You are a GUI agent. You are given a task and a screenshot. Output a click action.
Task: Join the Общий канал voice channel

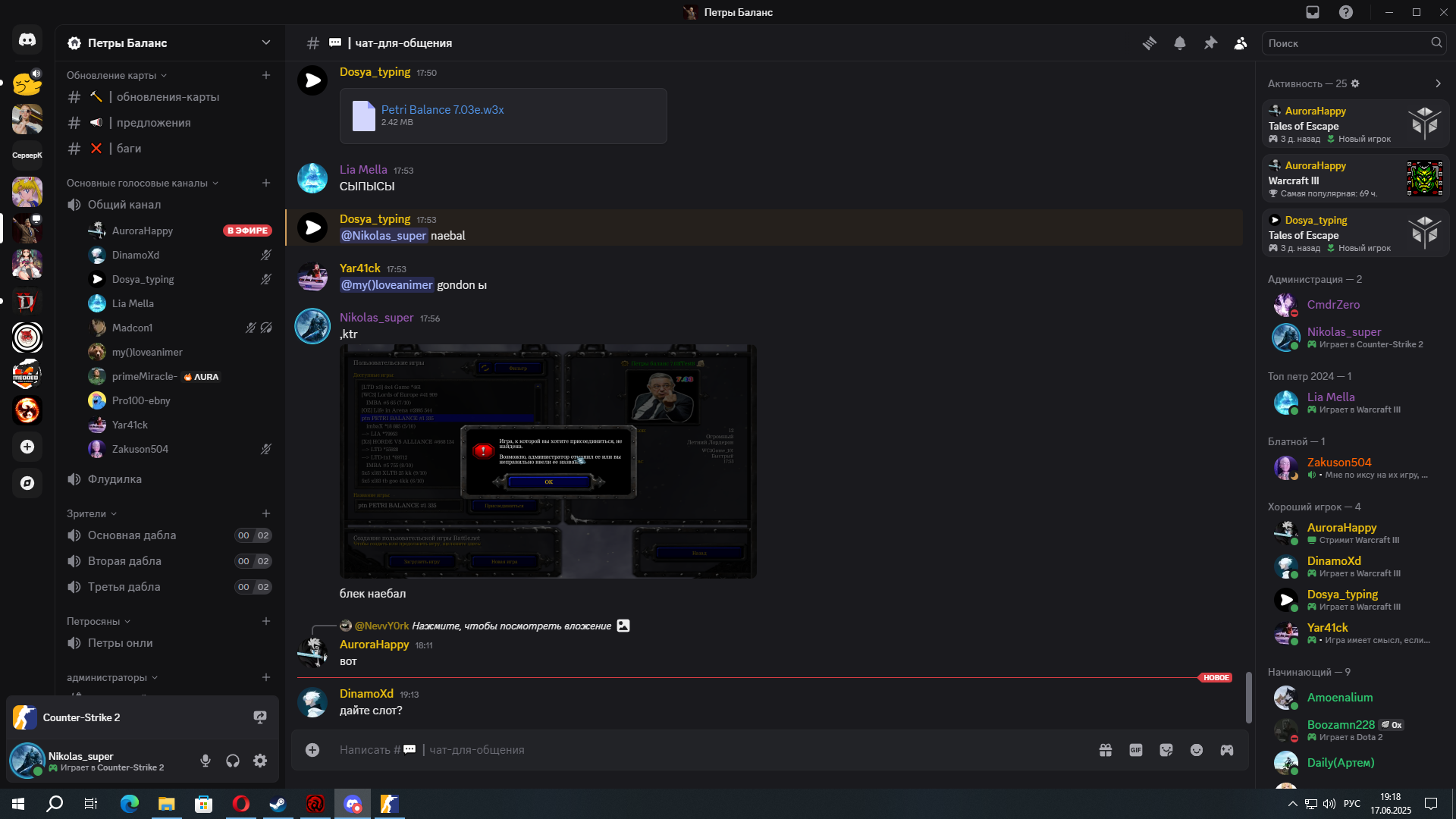click(x=170, y=205)
